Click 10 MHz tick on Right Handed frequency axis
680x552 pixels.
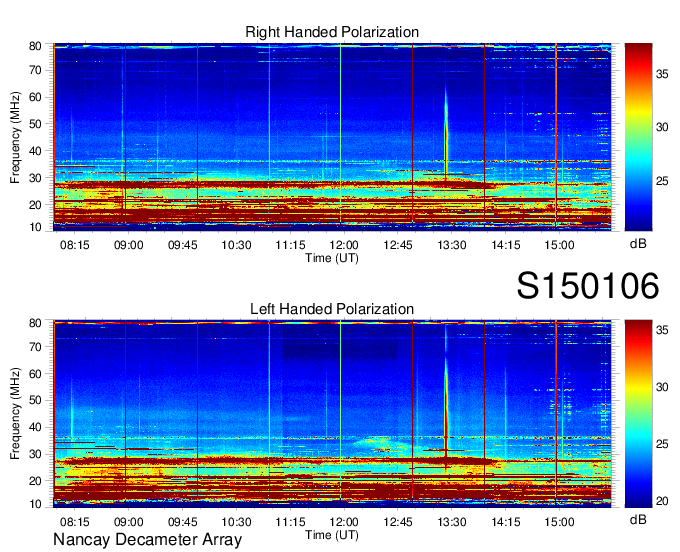coord(35,227)
